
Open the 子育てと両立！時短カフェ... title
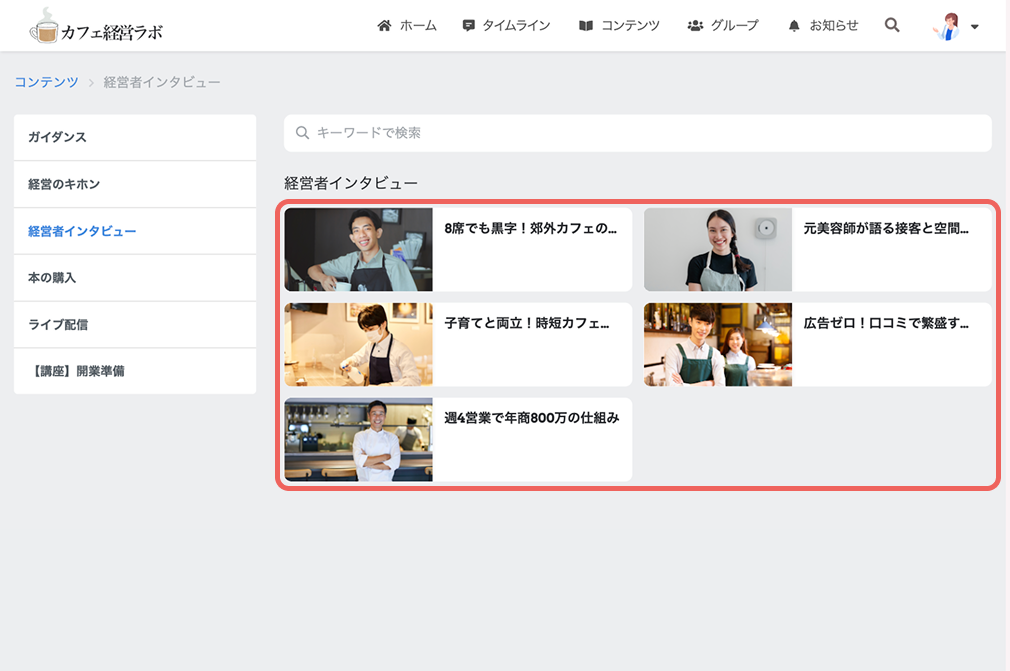pyautogui.click(x=527, y=323)
